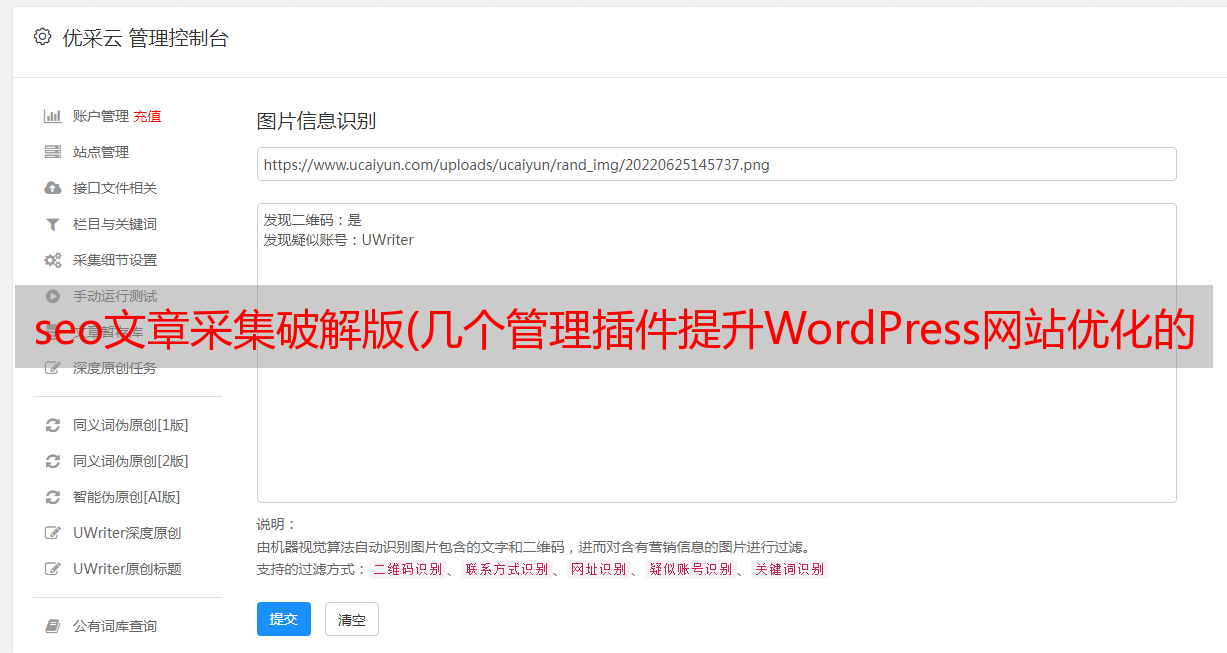The width and height of the screenshot is (1227, 653).
Task: Click the book icon beside 公有词库查询
Action: (x=53, y=626)
